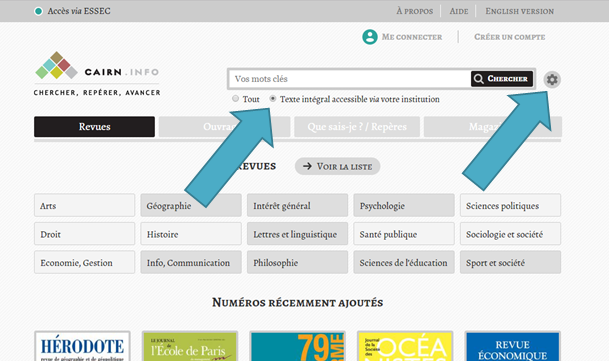
Task: Select Sociologie et société discipline
Action: [x=510, y=234]
